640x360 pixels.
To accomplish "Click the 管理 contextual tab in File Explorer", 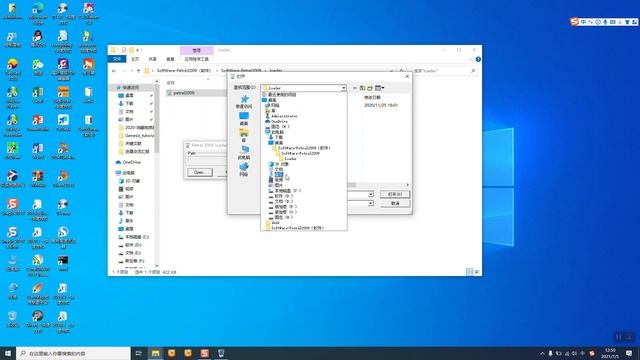I will [x=196, y=50].
